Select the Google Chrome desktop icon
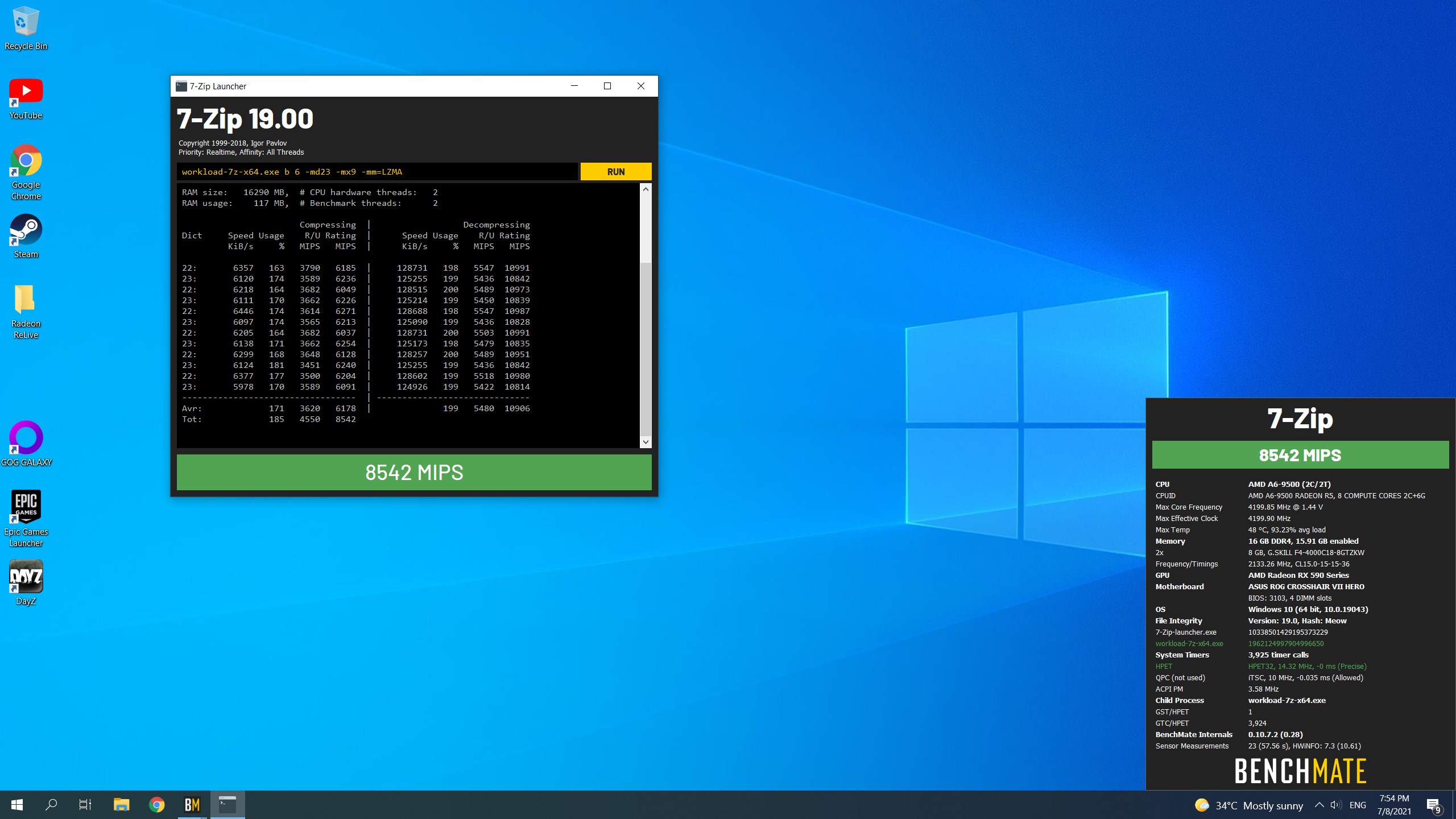Viewport: 1456px width, 819px height. pyautogui.click(x=26, y=172)
